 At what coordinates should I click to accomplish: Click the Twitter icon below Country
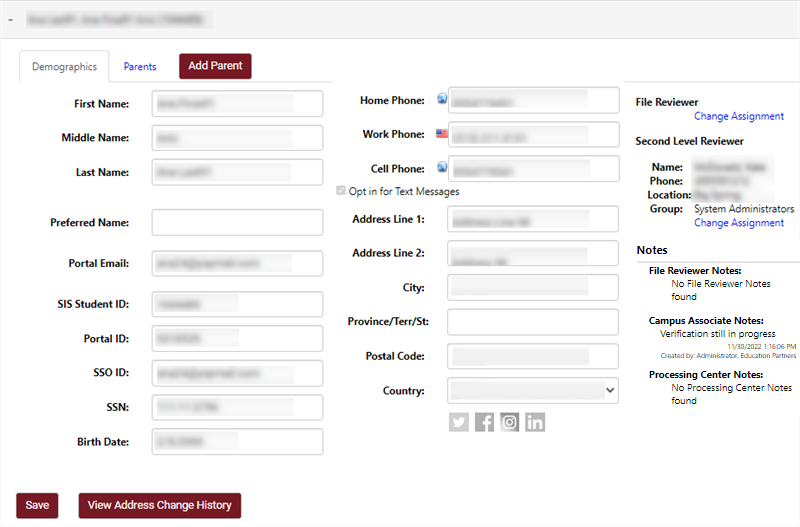(459, 422)
